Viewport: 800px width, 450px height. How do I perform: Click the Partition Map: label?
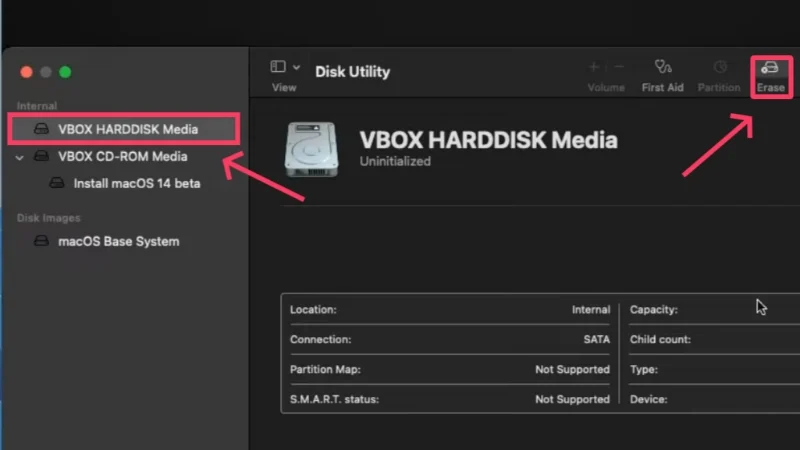click(x=325, y=369)
